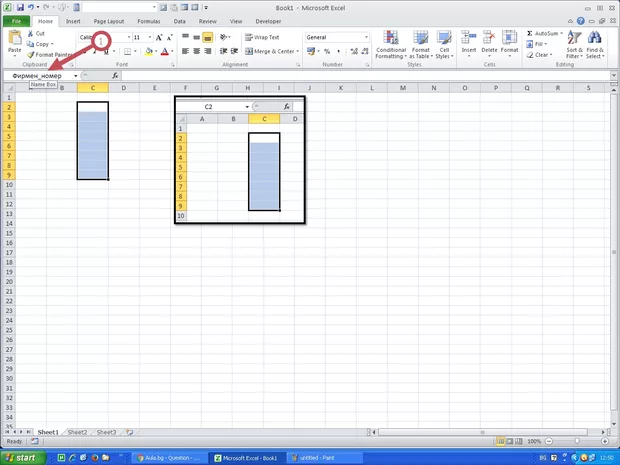
Task: Toggle Wrap Text for selected cells
Action: pos(262,37)
